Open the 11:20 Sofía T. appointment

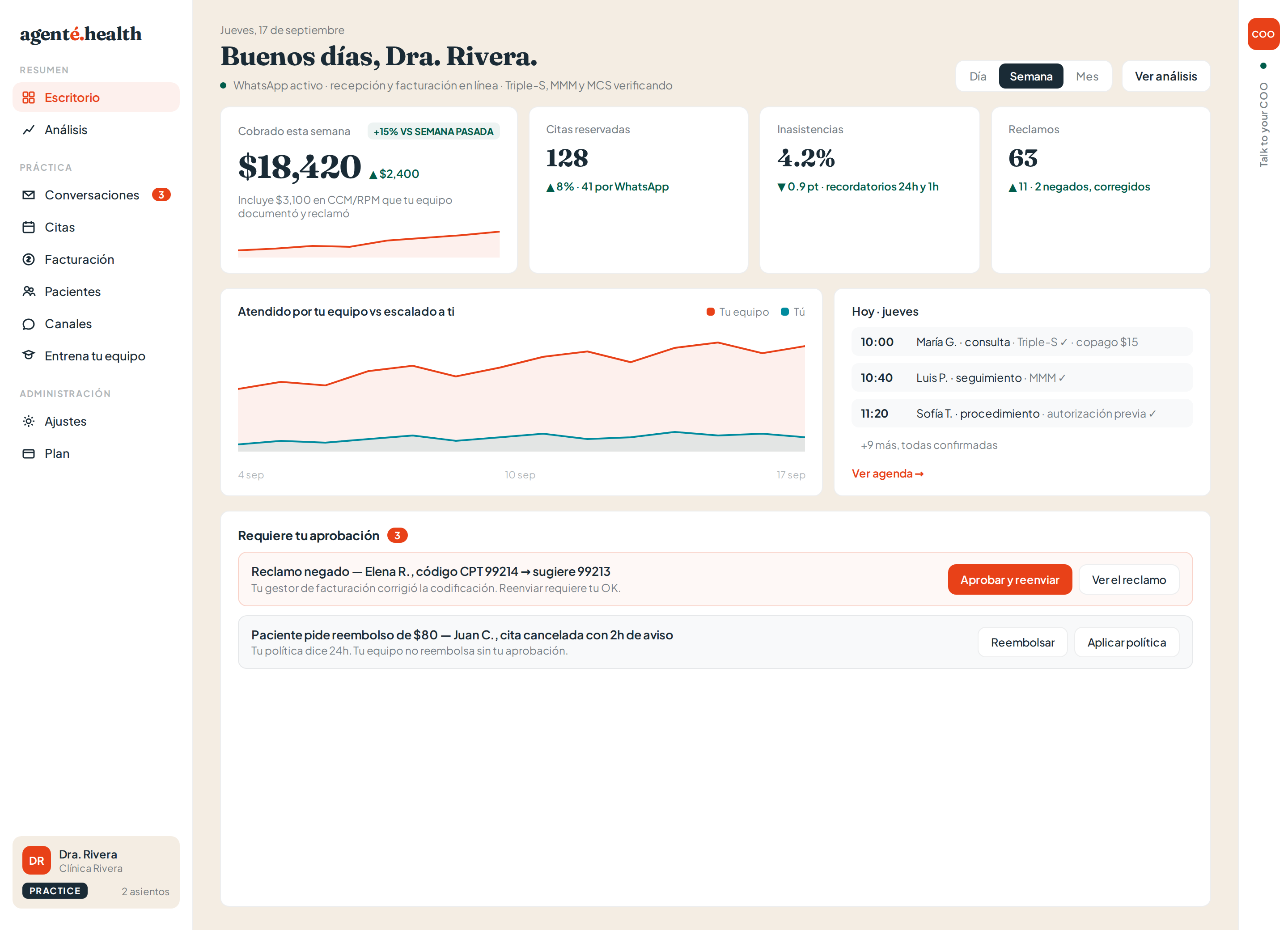[x=1021, y=413]
